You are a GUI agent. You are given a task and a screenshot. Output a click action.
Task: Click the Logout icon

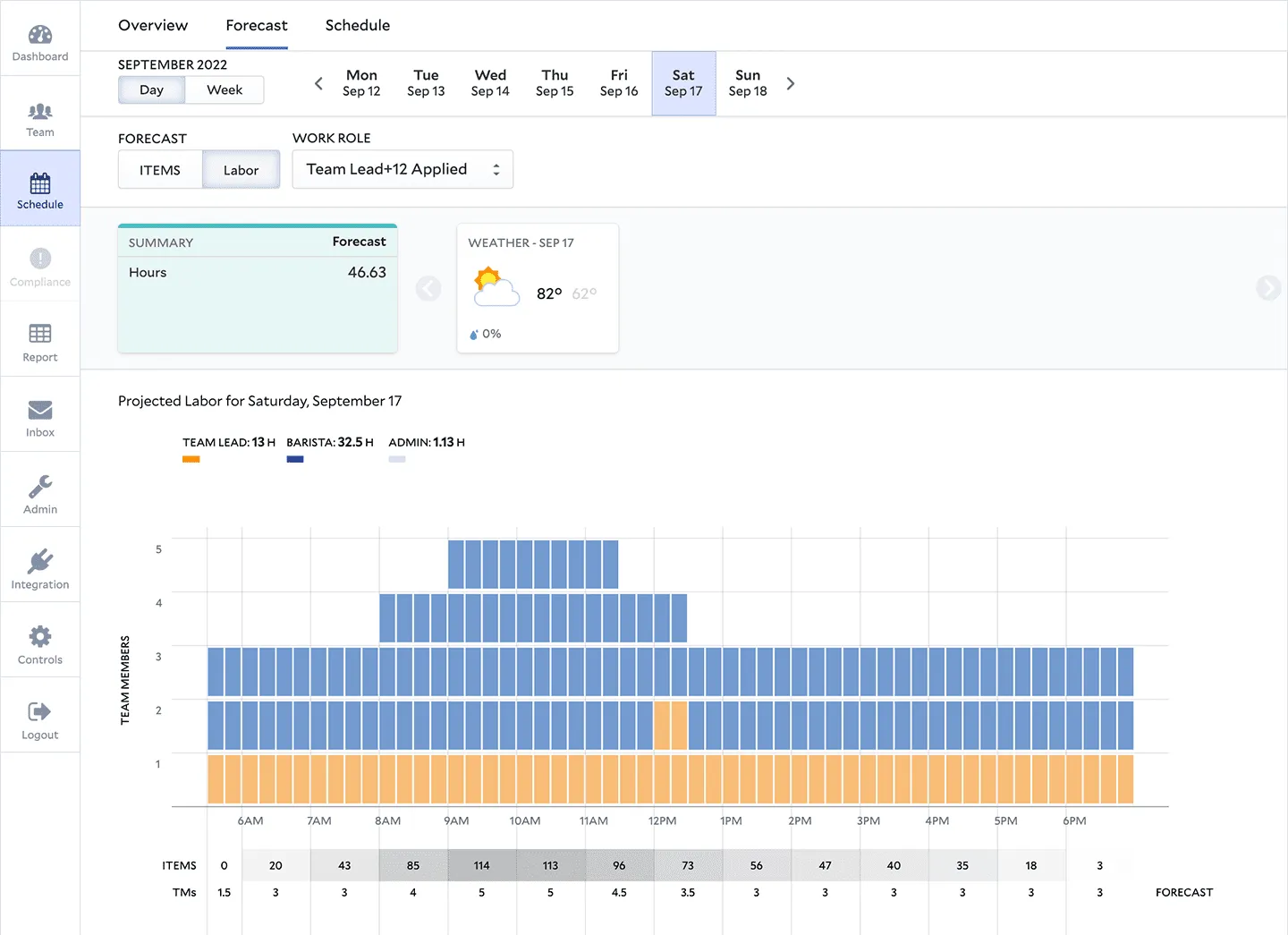point(40,712)
